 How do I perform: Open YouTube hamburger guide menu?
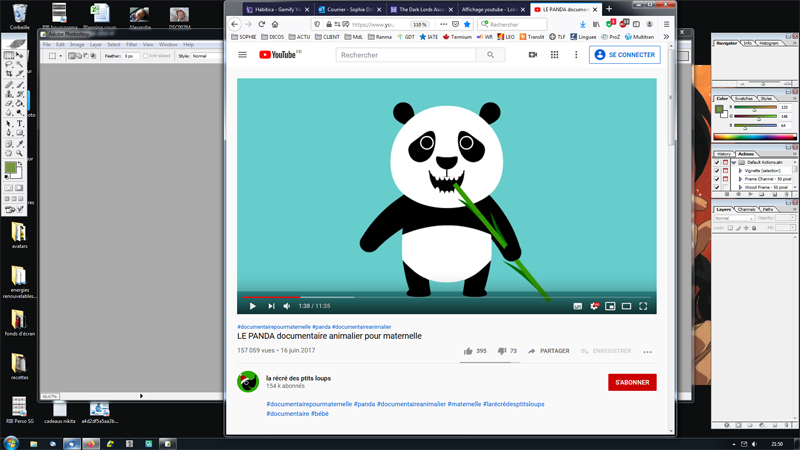(x=242, y=55)
